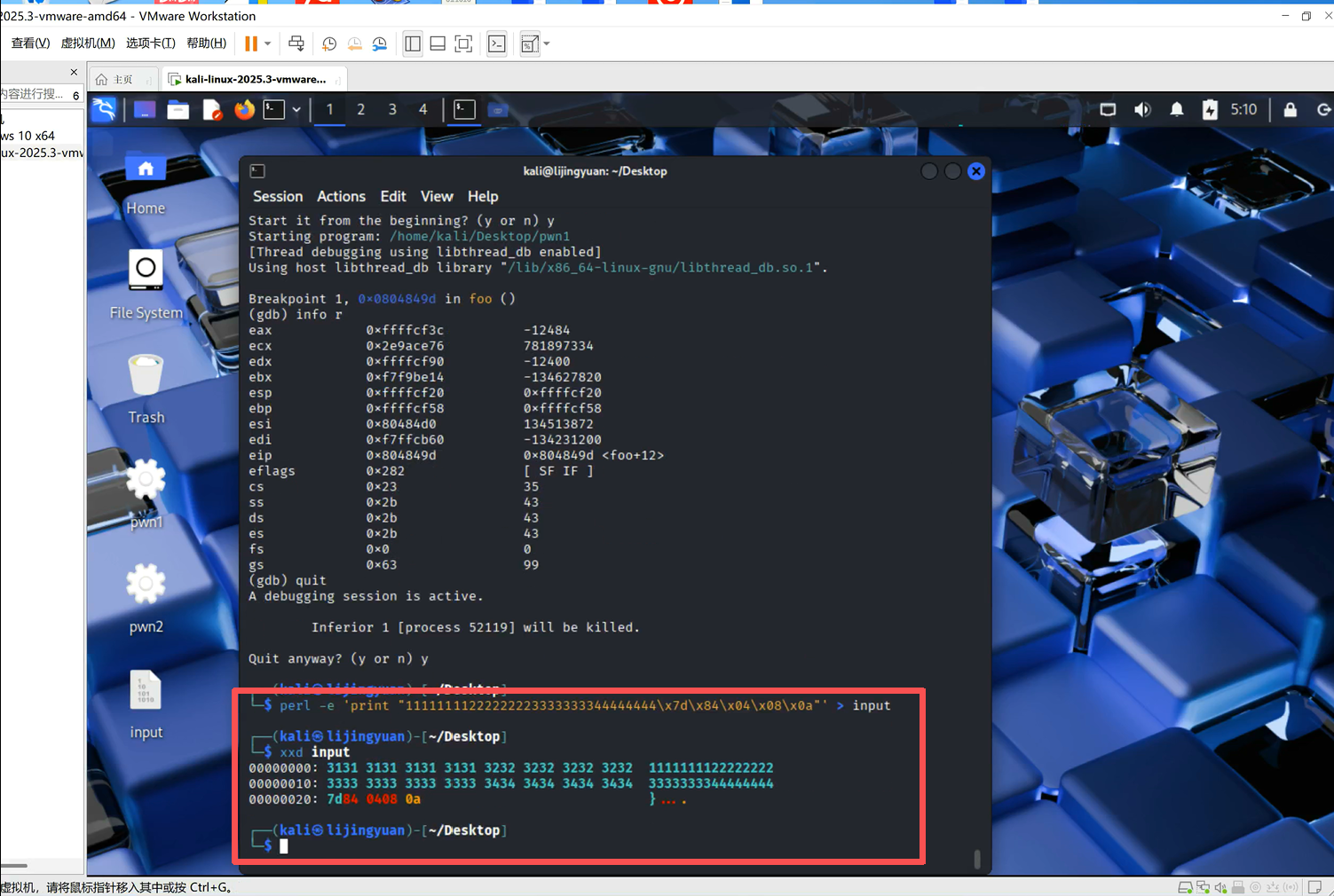Click the blue folder taskbar item
The height and width of the screenshot is (896, 1334).
point(498,110)
